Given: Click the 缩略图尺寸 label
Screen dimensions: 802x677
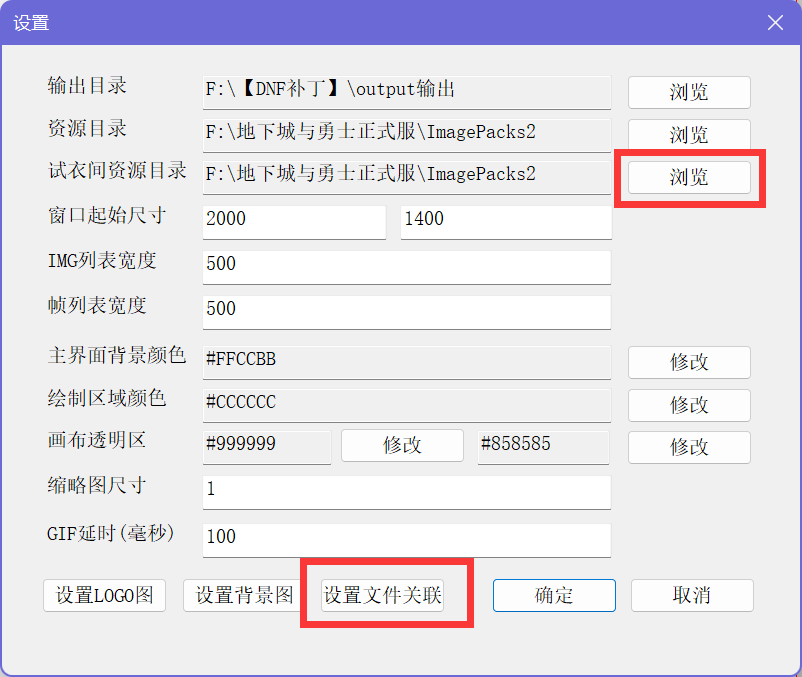Looking at the screenshot, I should pos(97,485).
